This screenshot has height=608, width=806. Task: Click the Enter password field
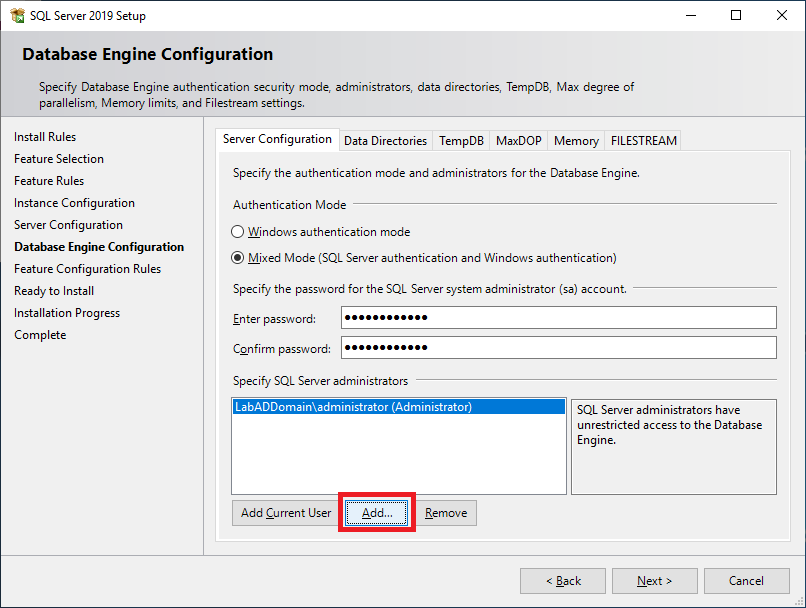[558, 318]
